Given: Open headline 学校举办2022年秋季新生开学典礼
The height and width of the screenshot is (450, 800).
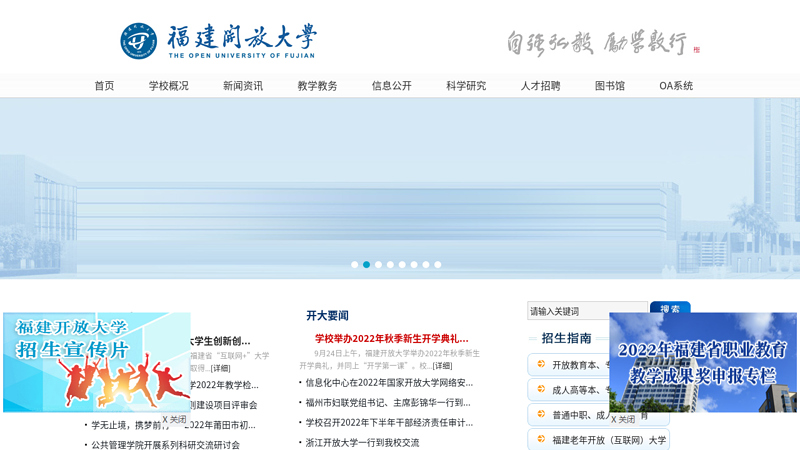Looking at the screenshot, I should tap(391, 339).
